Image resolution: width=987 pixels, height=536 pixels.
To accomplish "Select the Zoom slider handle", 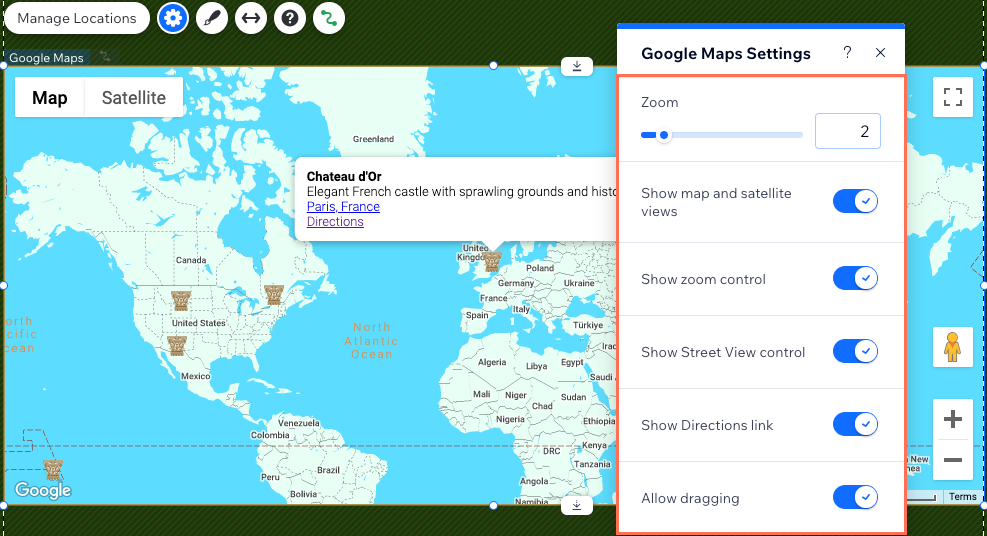I will point(663,135).
